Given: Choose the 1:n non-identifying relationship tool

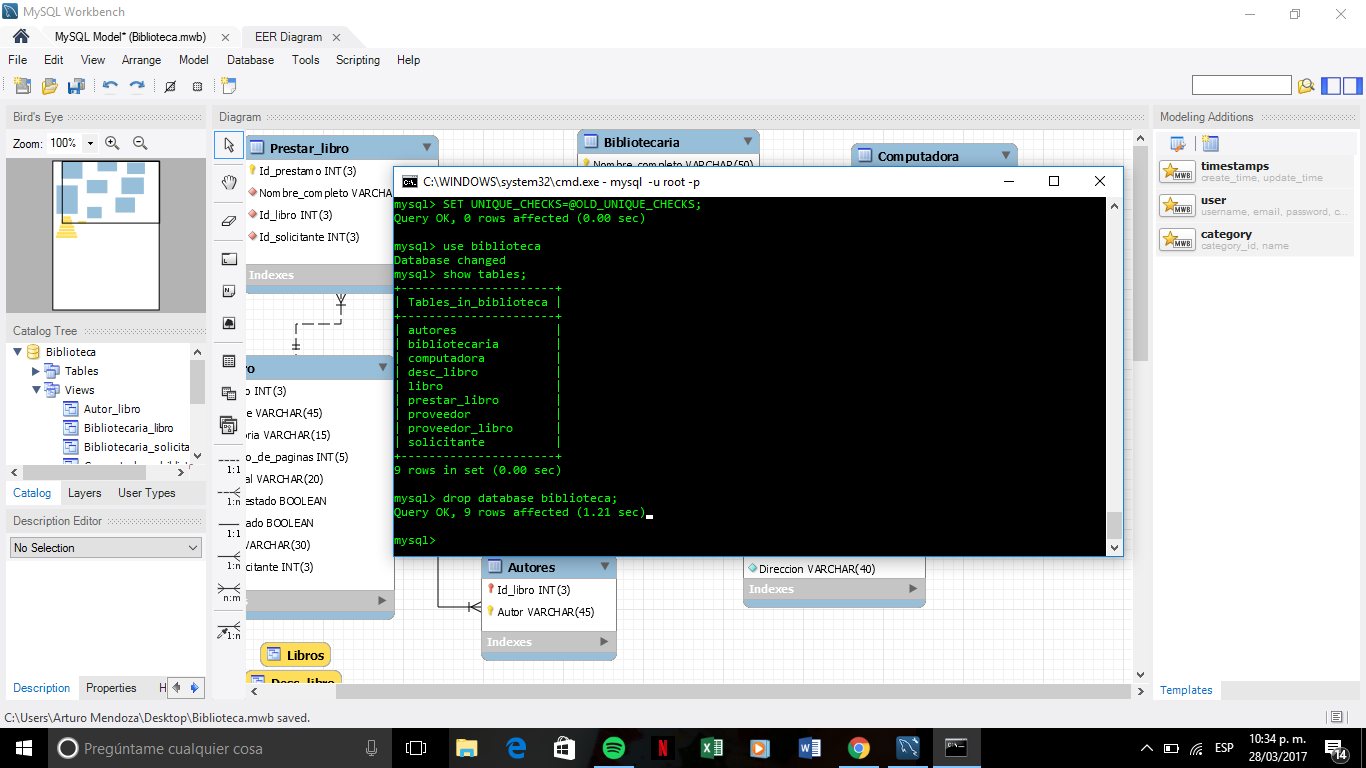Looking at the screenshot, I should pyautogui.click(x=229, y=496).
